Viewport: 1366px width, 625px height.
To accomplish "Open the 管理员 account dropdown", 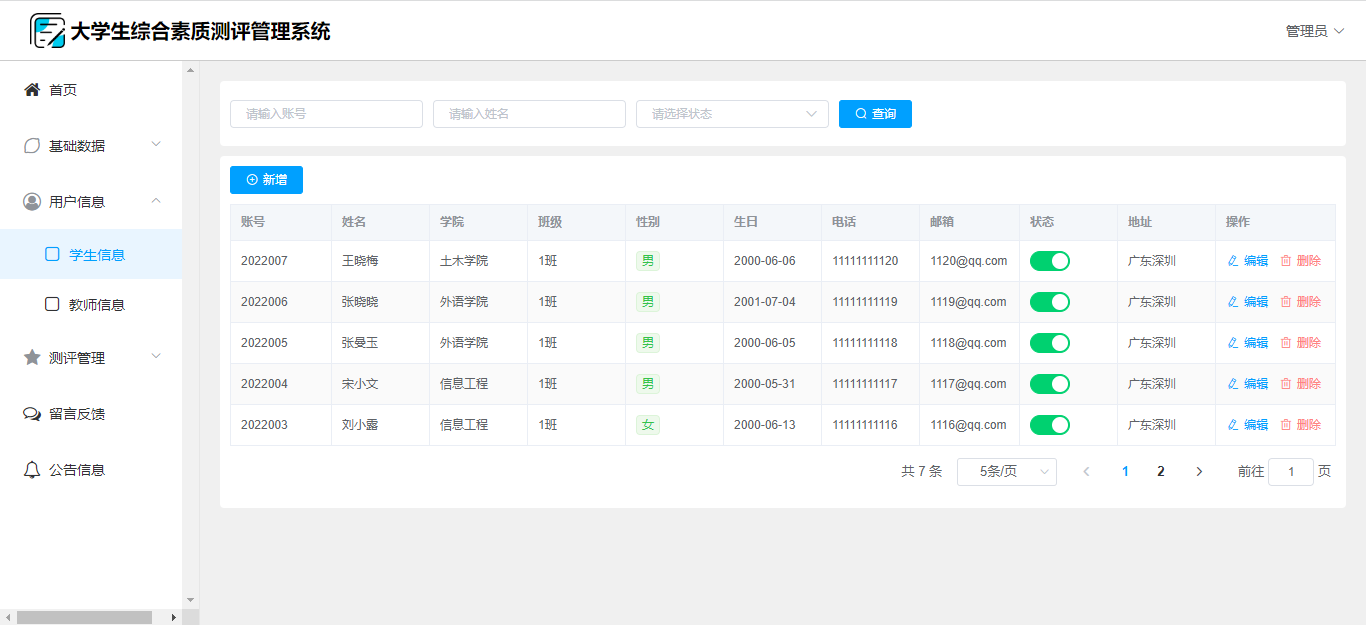I will (x=1314, y=31).
